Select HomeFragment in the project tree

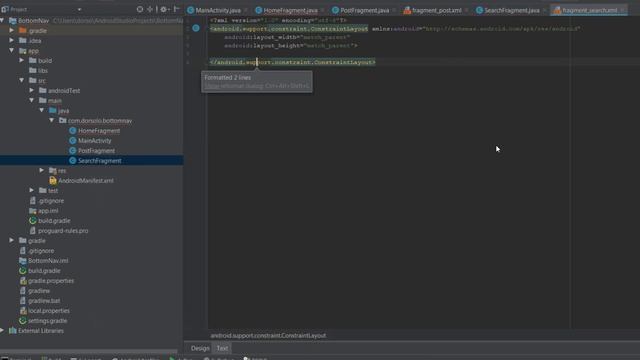coord(99,131)
